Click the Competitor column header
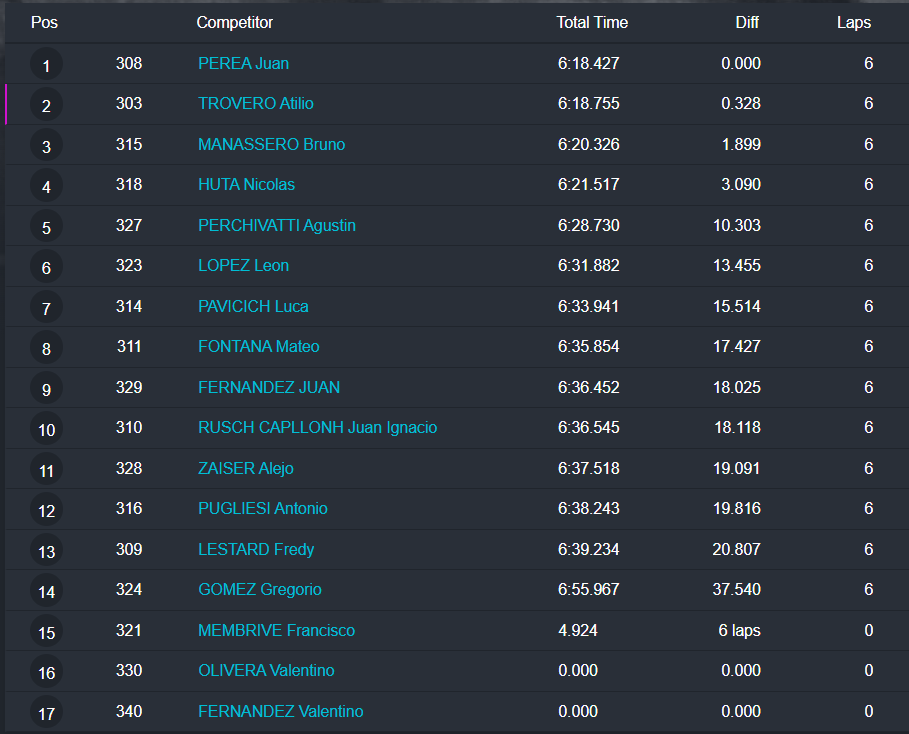 click(x=234, y=22)
